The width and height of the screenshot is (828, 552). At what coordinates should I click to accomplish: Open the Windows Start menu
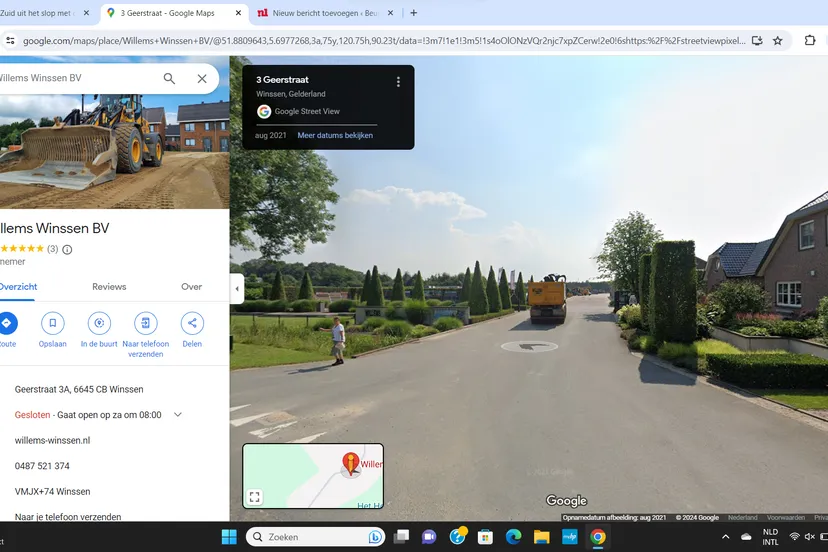[229, 537]
